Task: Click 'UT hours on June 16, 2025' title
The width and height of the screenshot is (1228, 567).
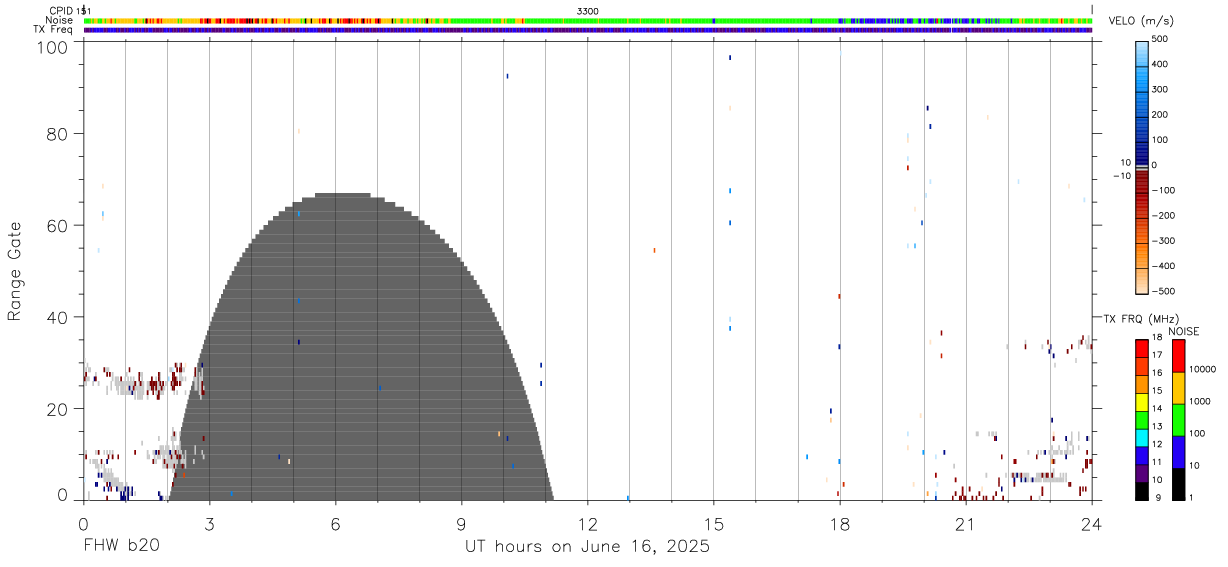Action: pyautogui.click(x=587, y=546)
